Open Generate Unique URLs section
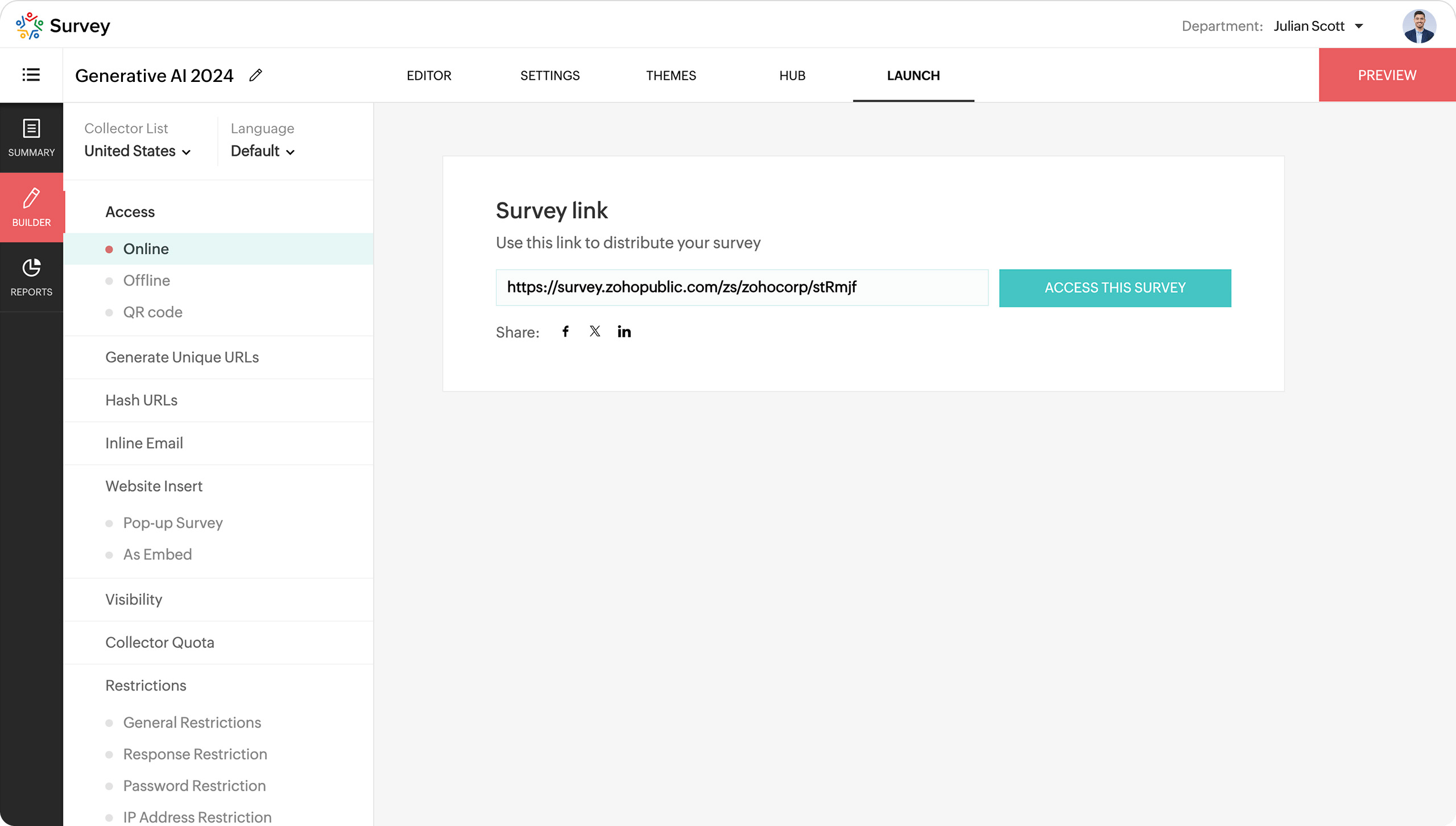 [x=182, y=357]
